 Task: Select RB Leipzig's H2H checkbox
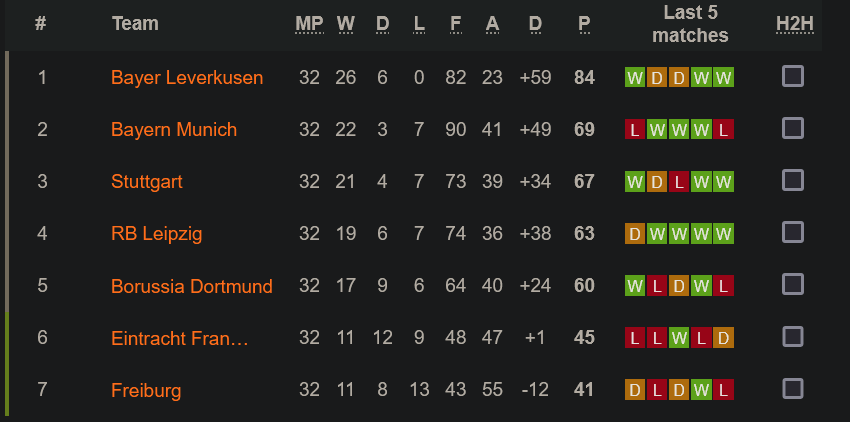(x=793, y=233)
